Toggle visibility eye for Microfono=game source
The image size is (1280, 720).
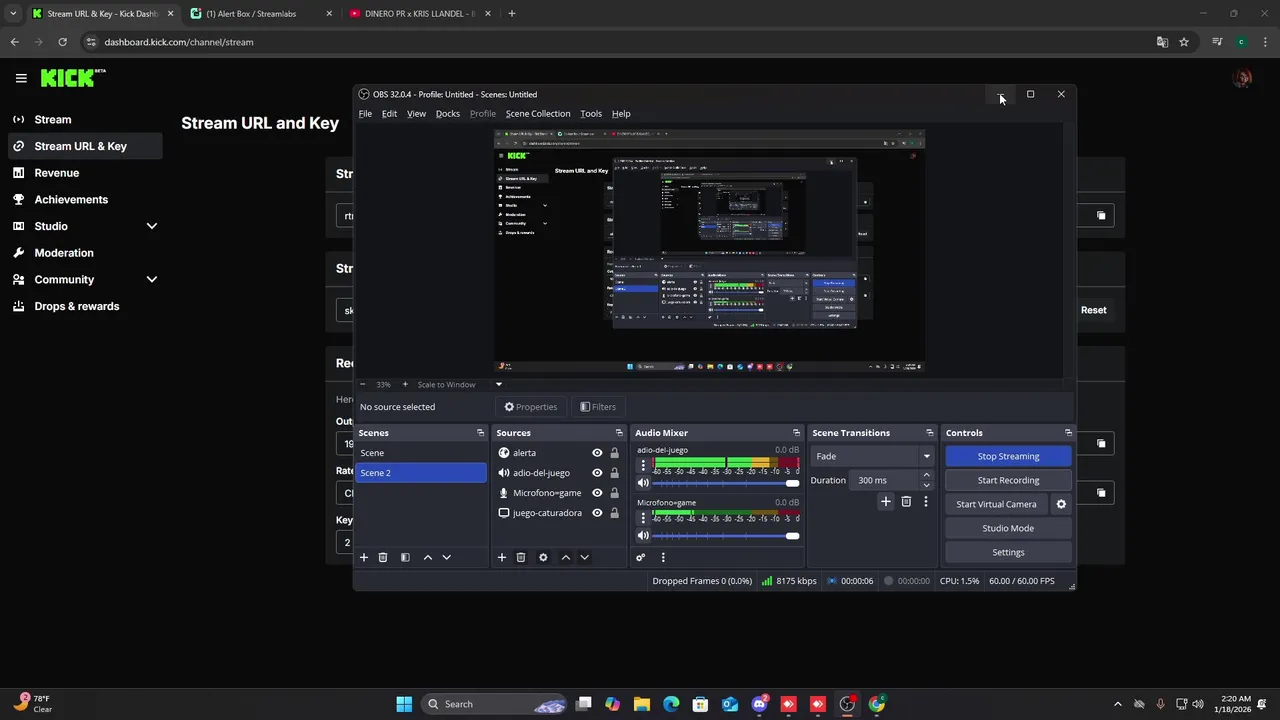coord(597,493)
